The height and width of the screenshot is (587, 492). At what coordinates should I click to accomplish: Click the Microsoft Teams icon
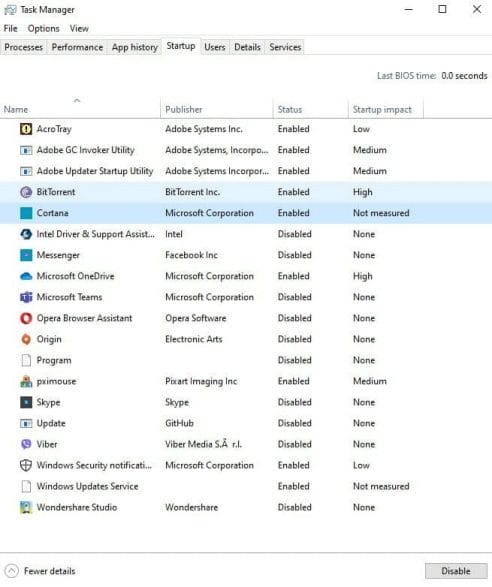pyautogui.click(x=26, y=297)
